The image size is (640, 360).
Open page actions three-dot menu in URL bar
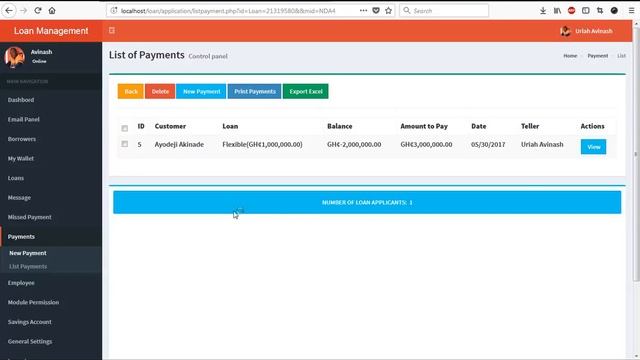click(x=363, y=11)
